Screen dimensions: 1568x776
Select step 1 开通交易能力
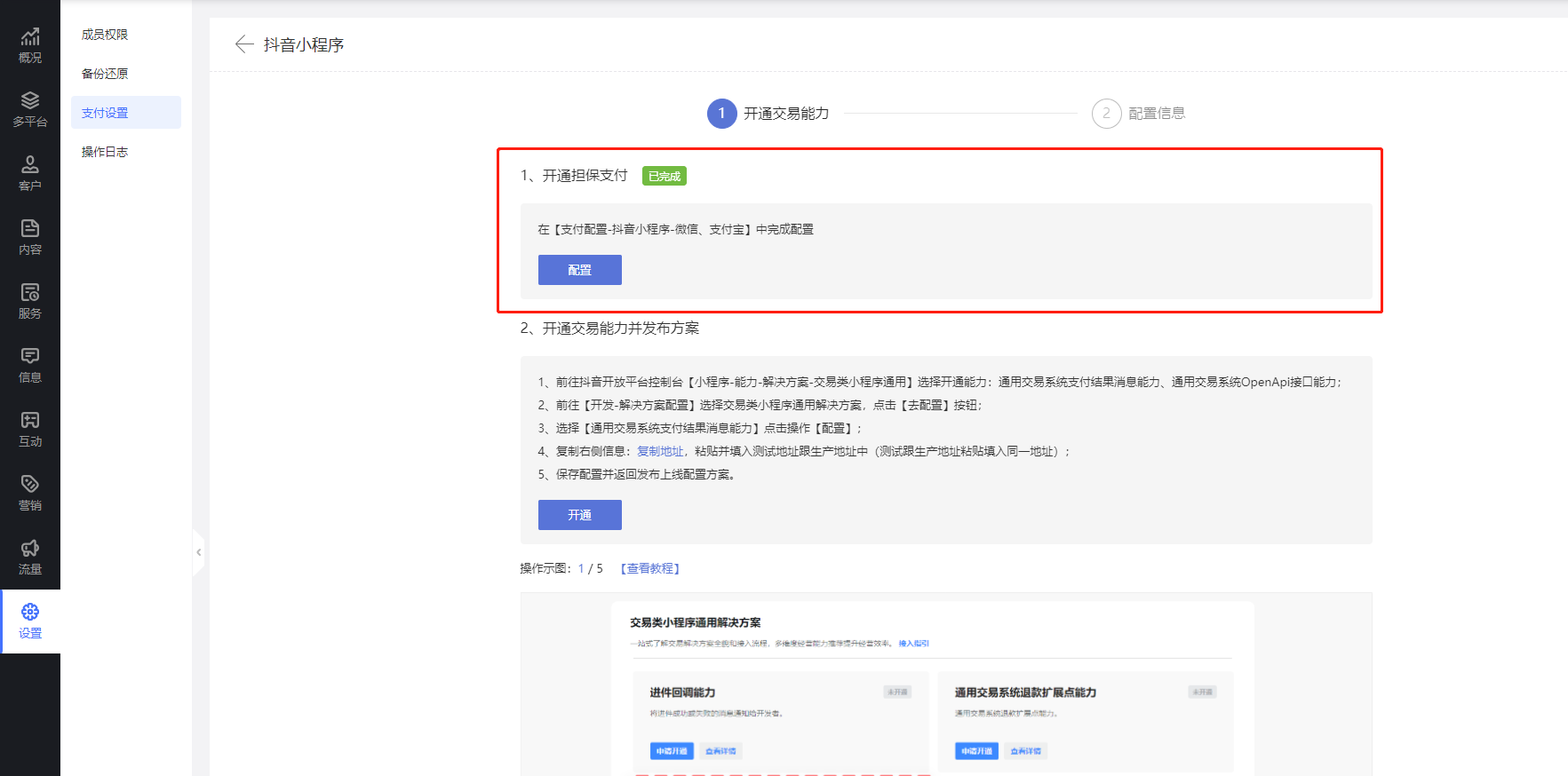tap(768, 114)
